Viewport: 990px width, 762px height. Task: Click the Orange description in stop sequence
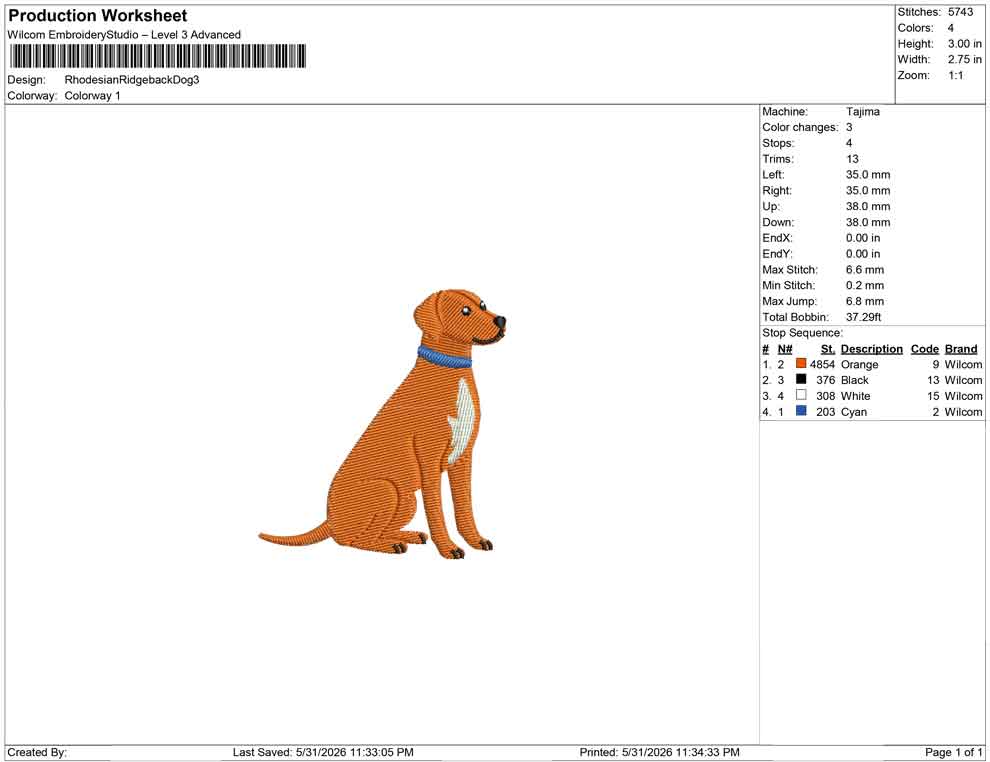859,364
